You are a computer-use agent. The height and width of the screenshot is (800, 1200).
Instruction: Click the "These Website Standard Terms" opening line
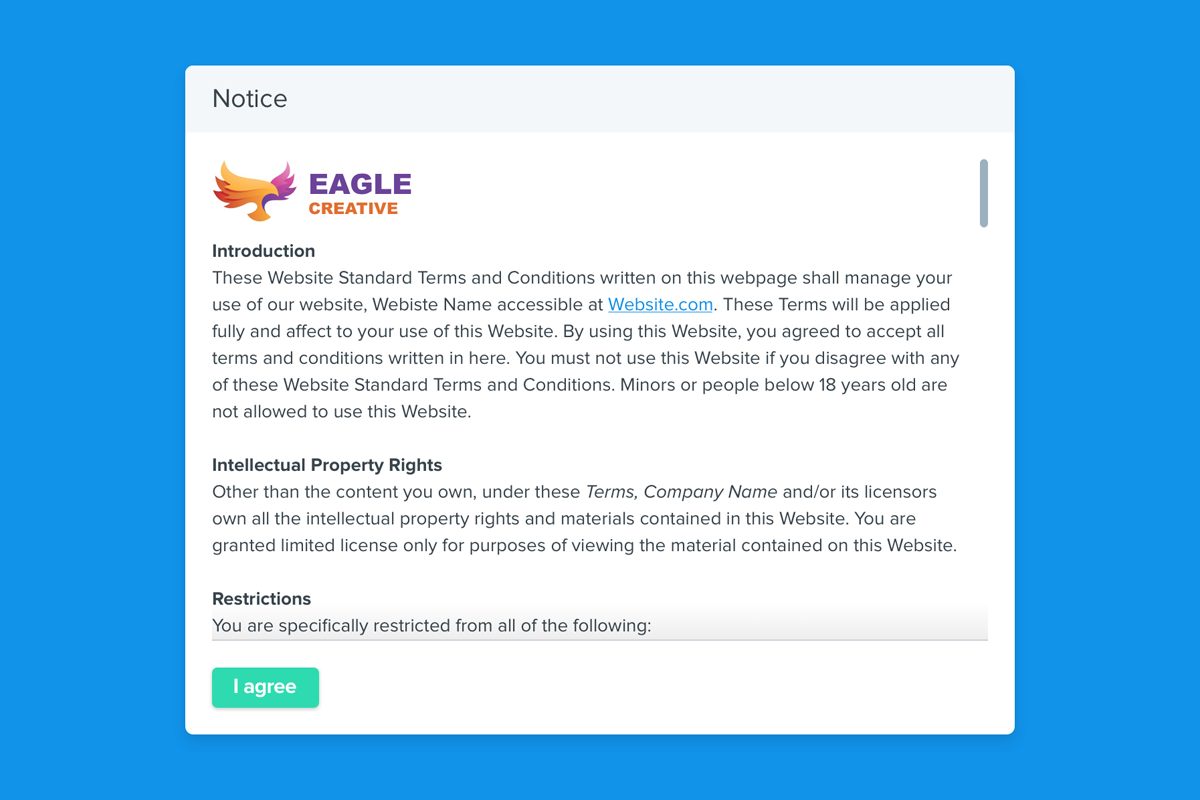400,278
